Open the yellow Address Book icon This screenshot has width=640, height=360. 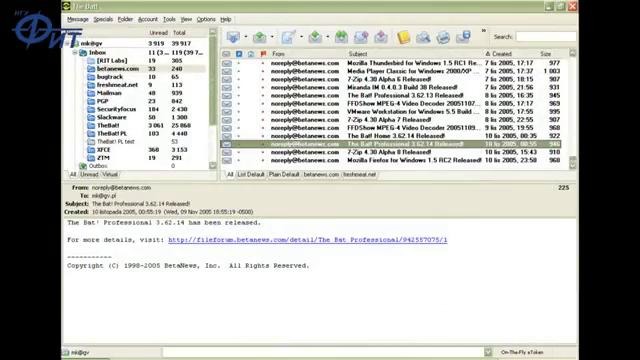(x=403, y=37)
